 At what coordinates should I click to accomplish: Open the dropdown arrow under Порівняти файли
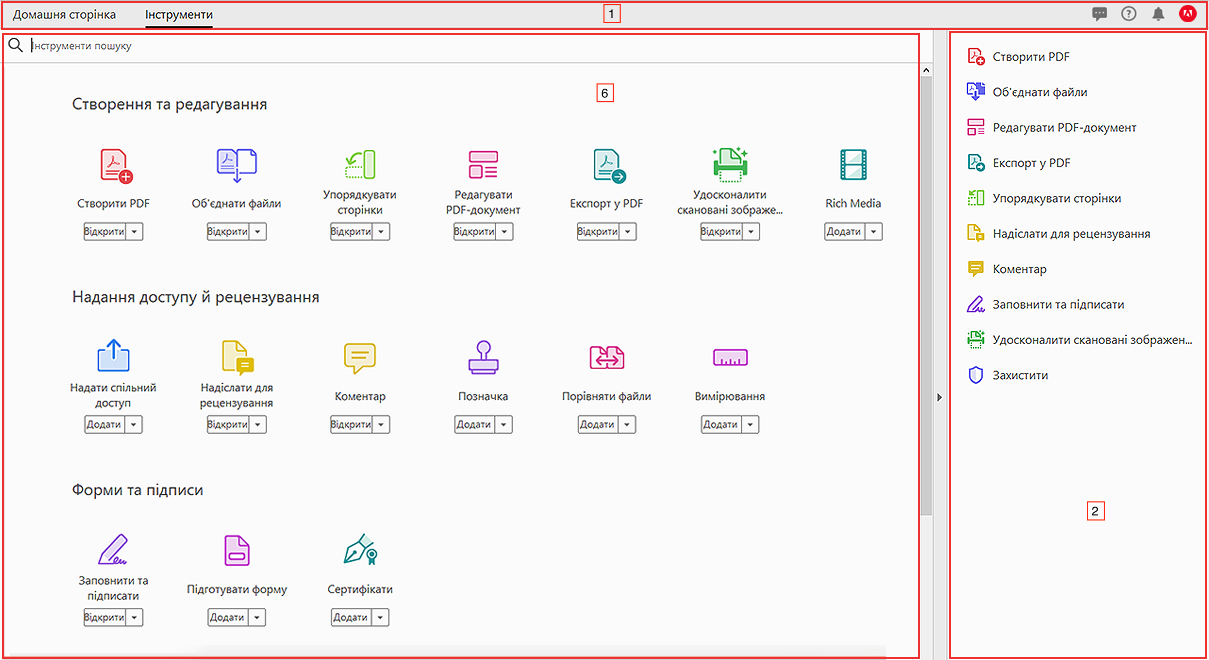click(x=627, y=425)
